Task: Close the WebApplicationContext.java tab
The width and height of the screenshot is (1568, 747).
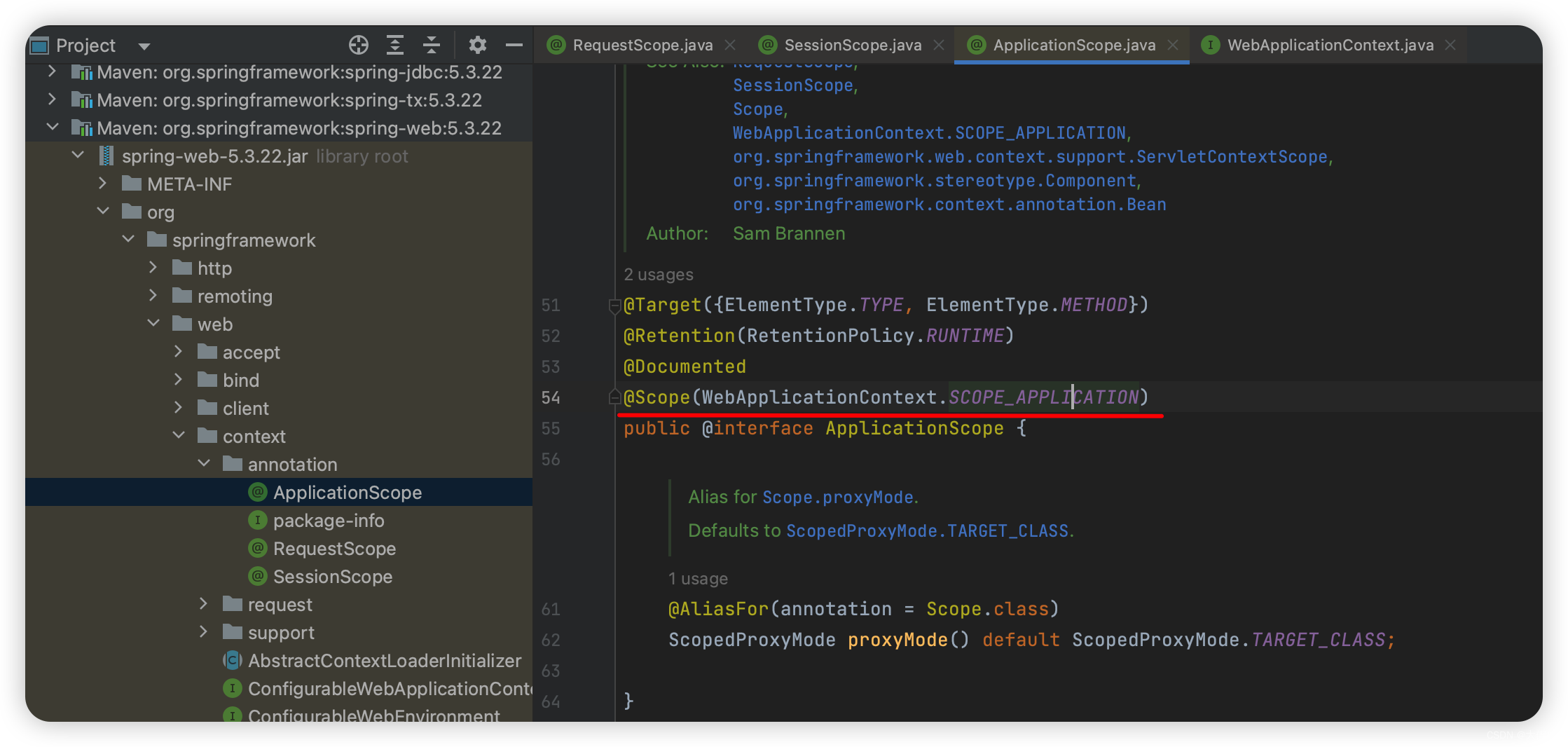Action: [x=1450, y=46]
